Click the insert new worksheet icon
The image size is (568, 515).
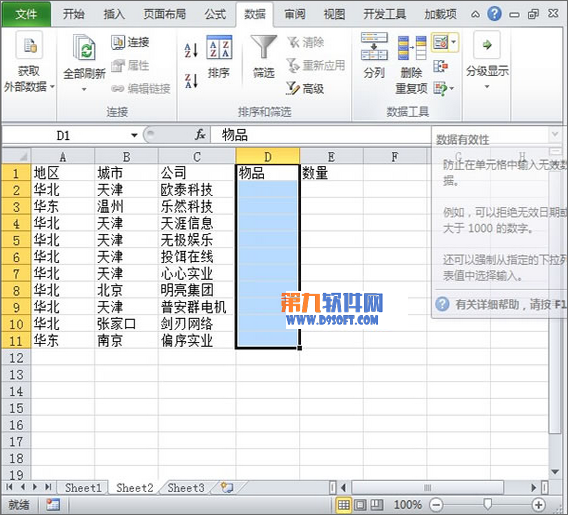coord(227,487)
